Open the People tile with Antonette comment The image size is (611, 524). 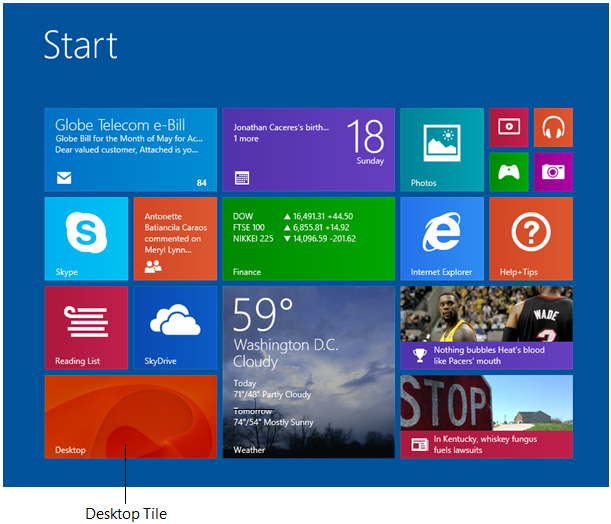click(x=175, y=238)
